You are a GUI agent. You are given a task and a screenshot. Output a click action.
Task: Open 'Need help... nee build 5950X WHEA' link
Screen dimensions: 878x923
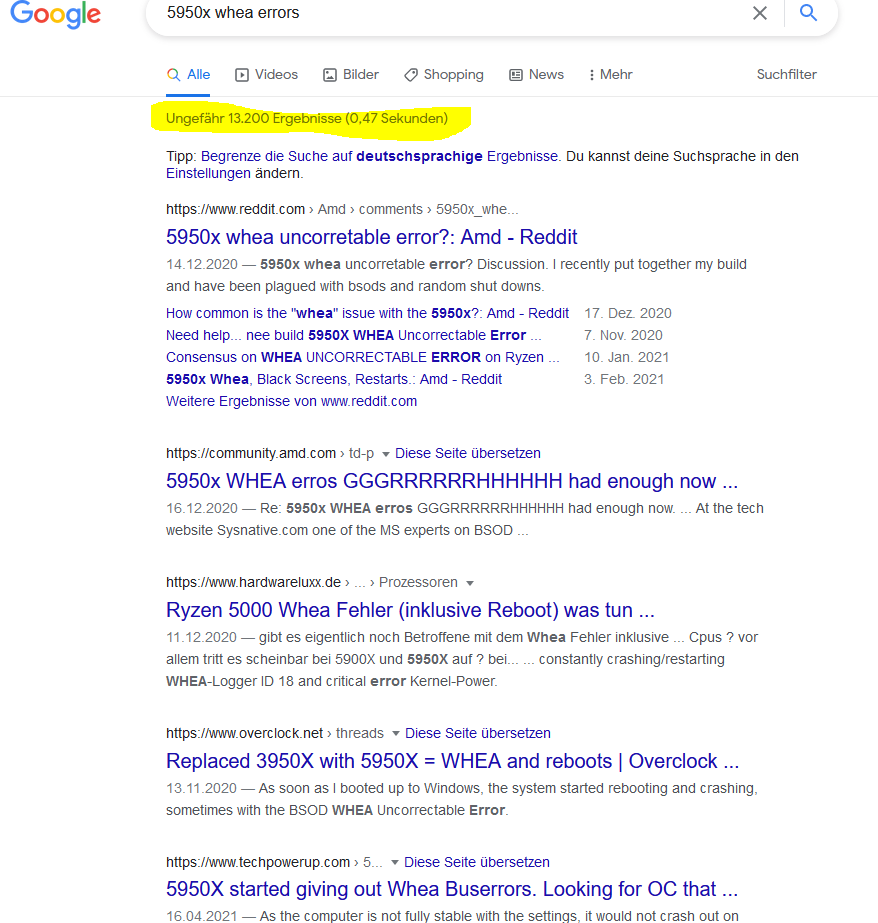(x=353, y=336)
